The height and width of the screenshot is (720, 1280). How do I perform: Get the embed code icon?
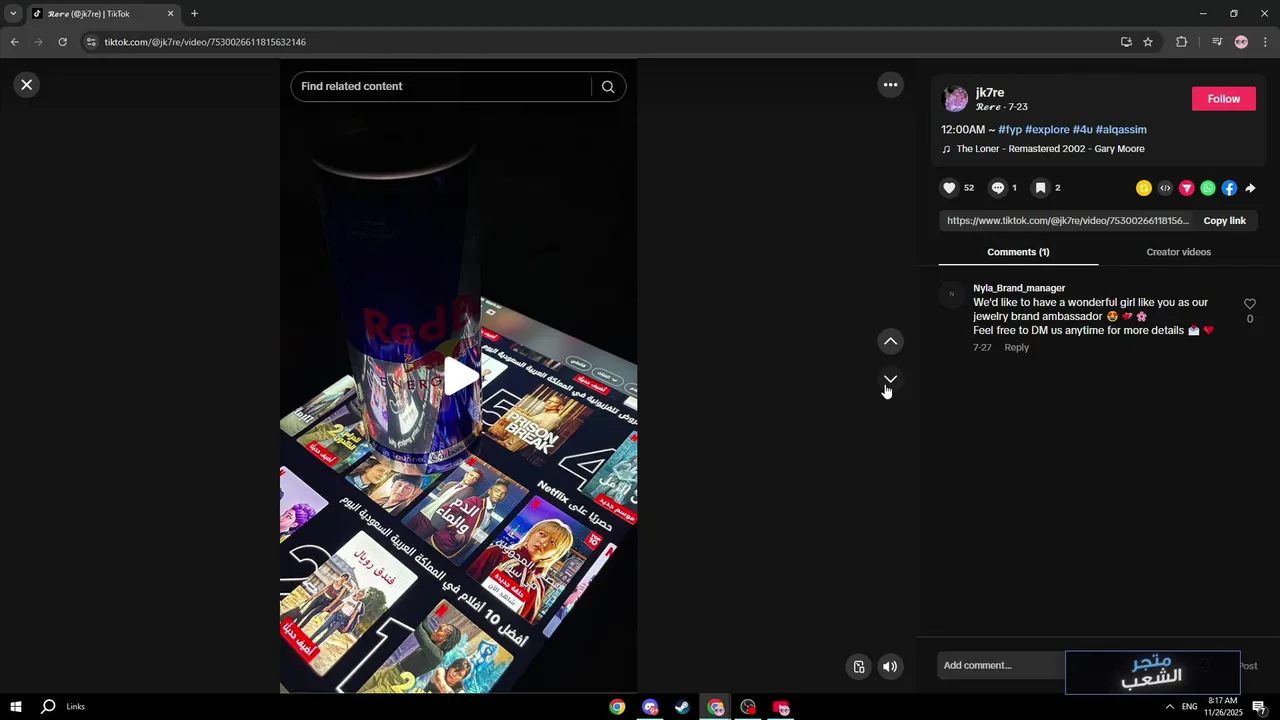[1165, 188]
